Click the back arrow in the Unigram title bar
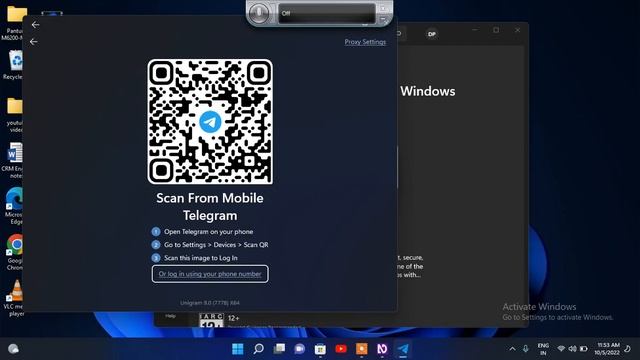This screenshot has width=640, height=360. [36, 25]
